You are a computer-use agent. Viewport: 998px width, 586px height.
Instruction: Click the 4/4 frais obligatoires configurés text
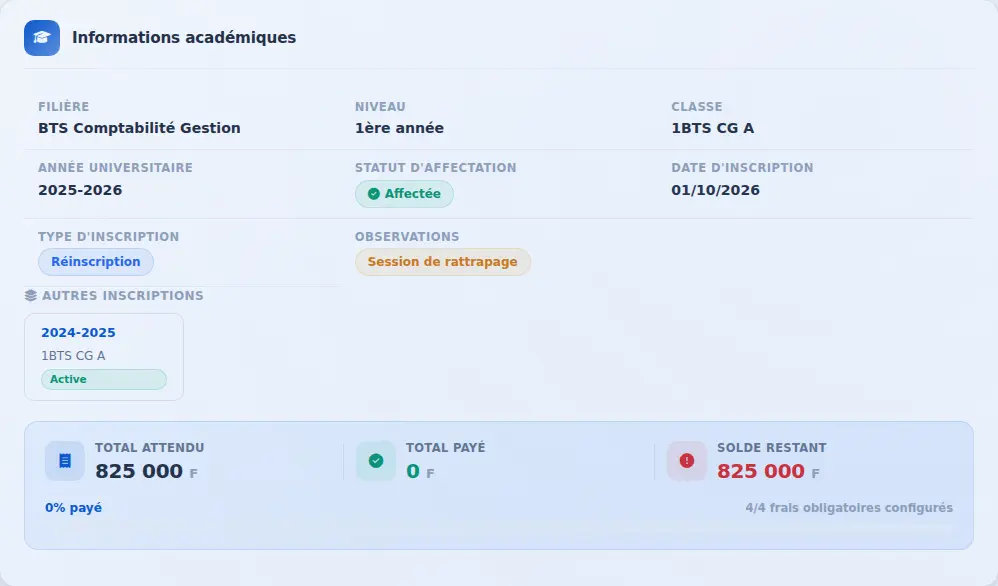point(849,508)
